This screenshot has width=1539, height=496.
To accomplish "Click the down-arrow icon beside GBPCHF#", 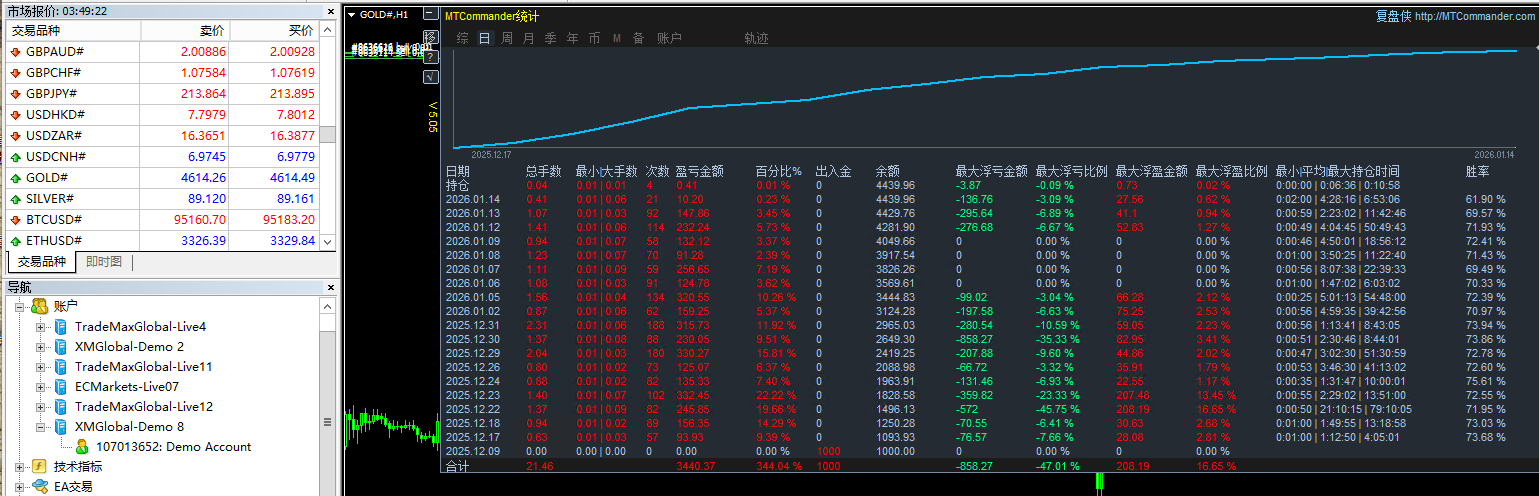I will [x=16, y=73].
